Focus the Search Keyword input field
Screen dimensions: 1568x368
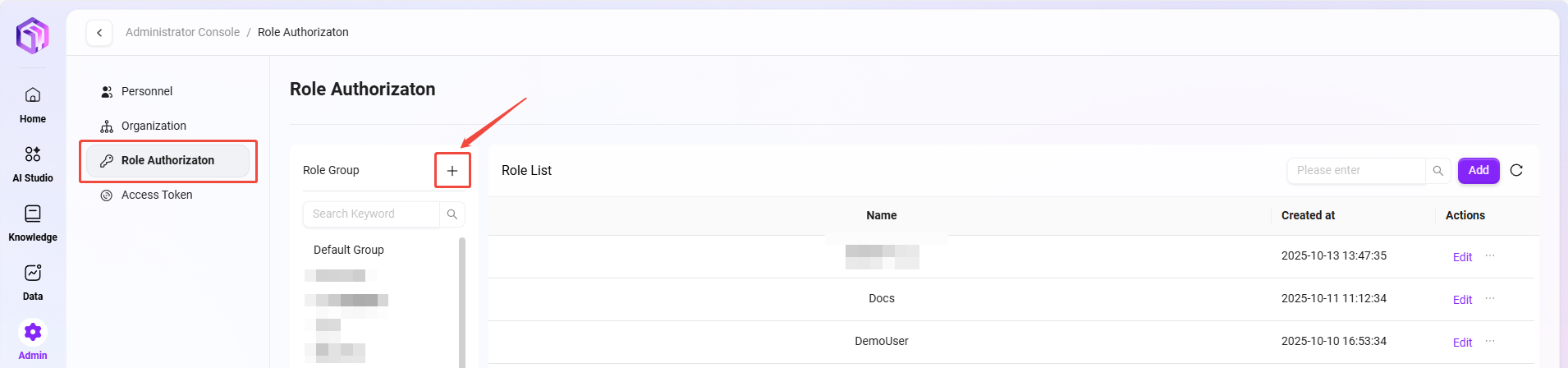click(x=371, y=214)
